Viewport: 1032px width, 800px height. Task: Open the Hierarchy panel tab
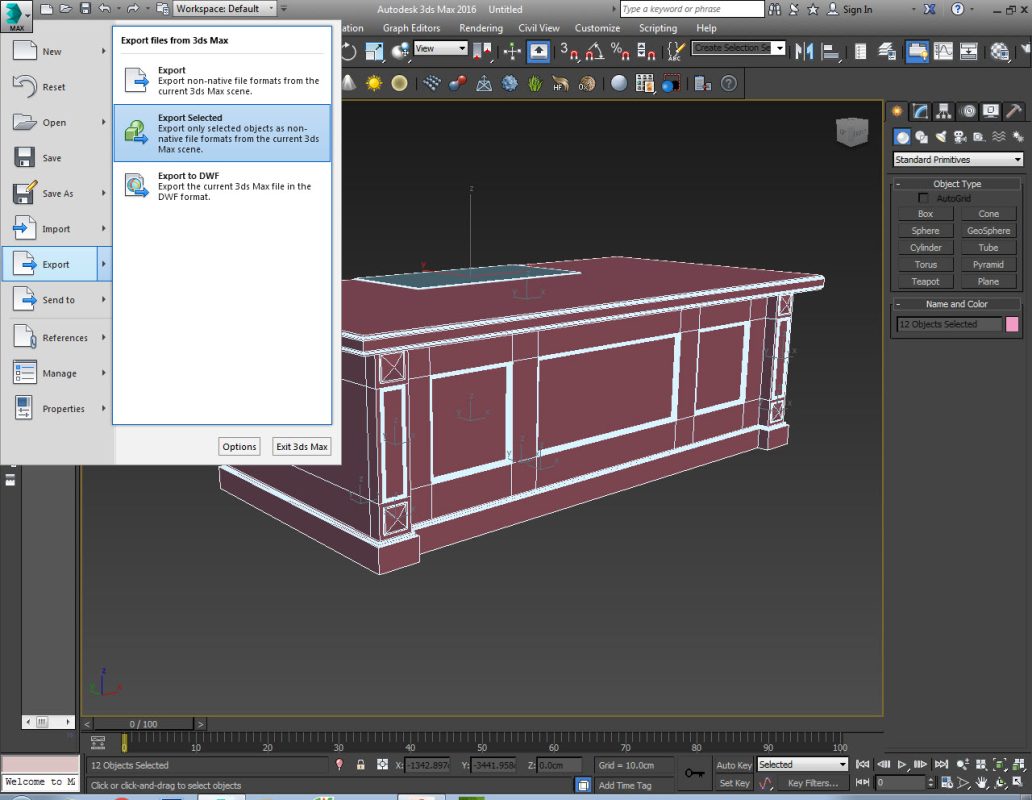pyautogui.click(x=943, y=111)
